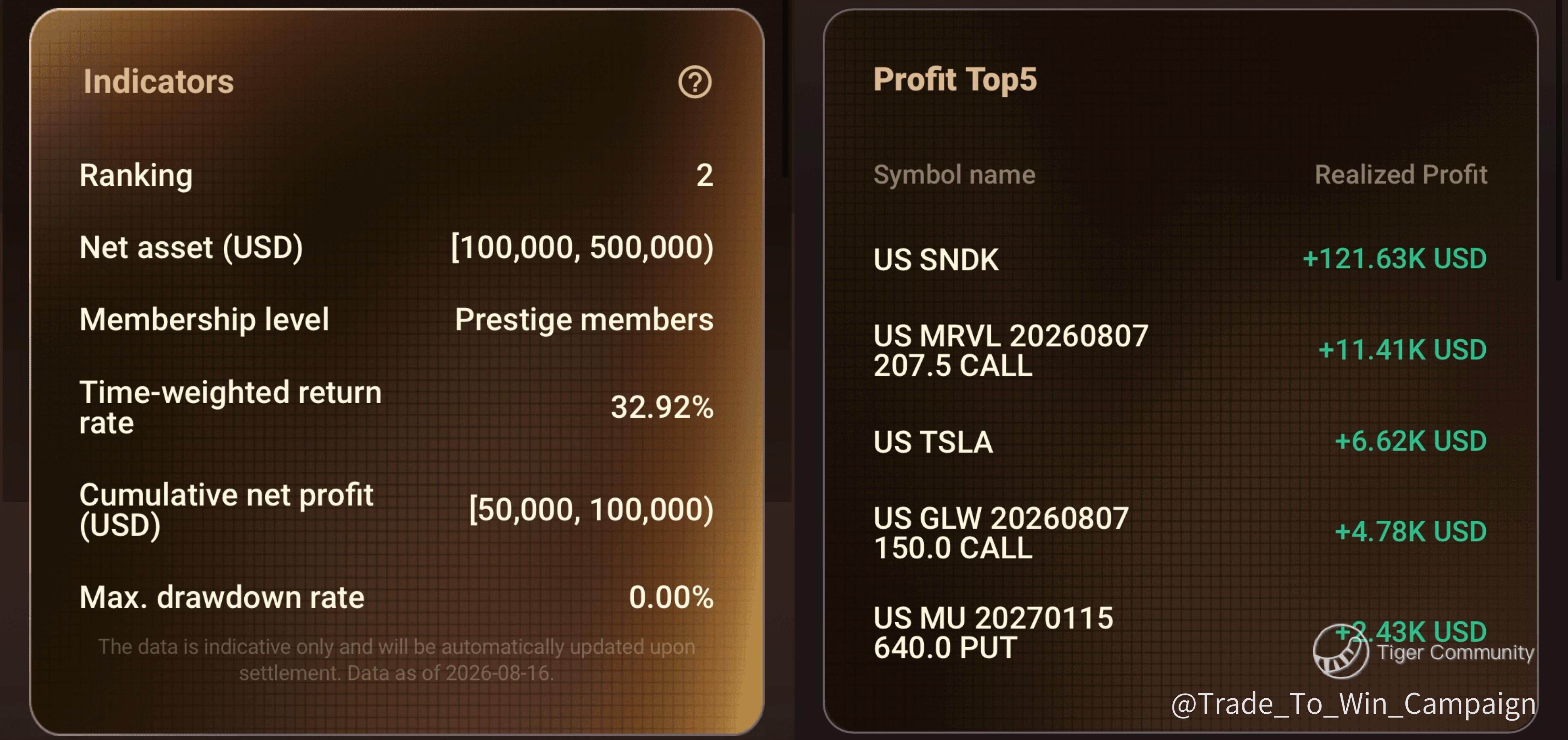
Task: Select the US TSLA symbol row
Action: (x=1180, y=442)
